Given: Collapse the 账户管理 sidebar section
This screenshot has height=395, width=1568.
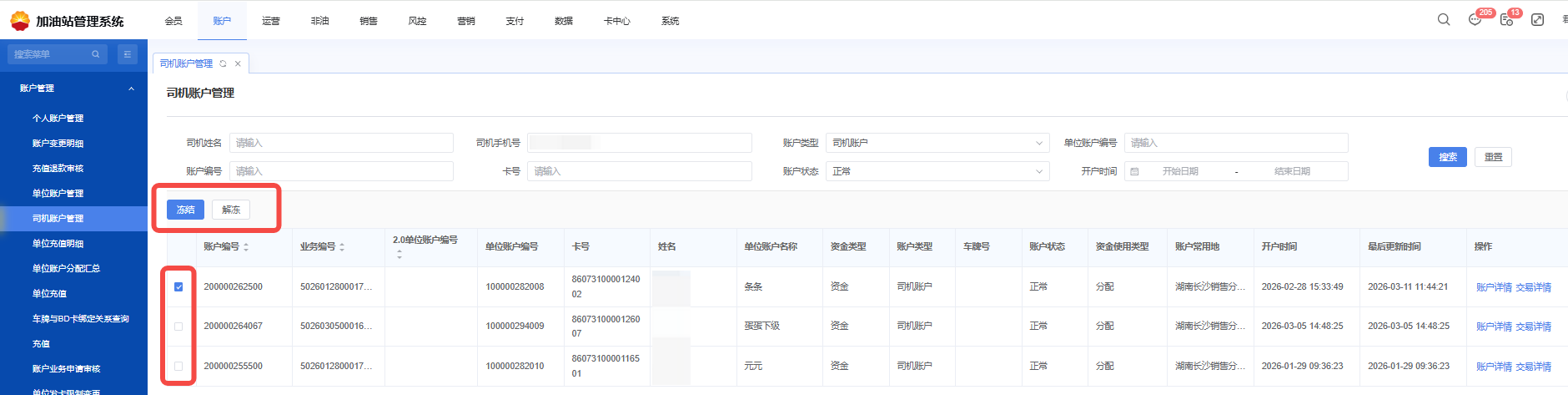Looking at the screenshot, I should pyautogui.click(x=131, y=89).
